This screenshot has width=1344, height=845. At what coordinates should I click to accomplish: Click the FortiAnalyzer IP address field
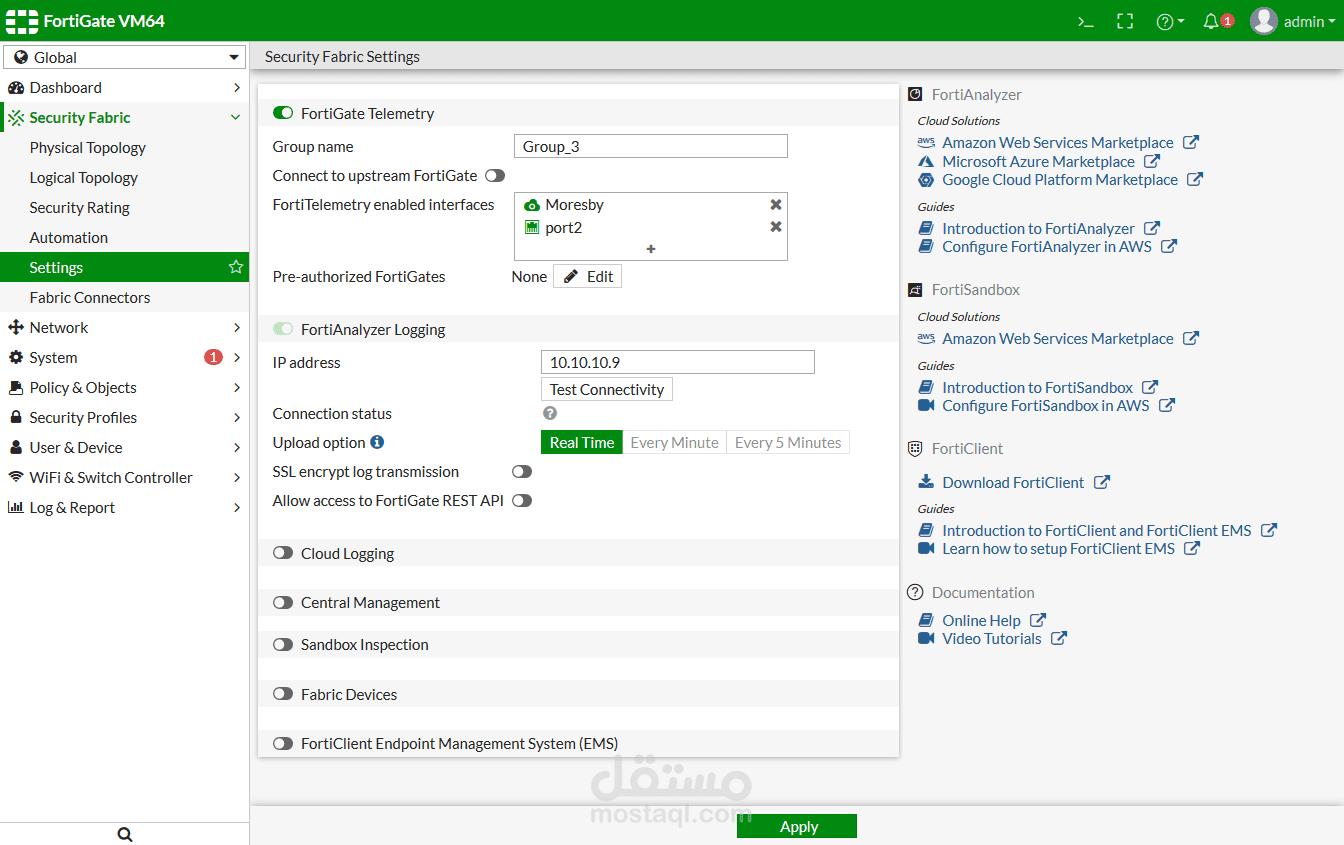[x=678, y=361]
